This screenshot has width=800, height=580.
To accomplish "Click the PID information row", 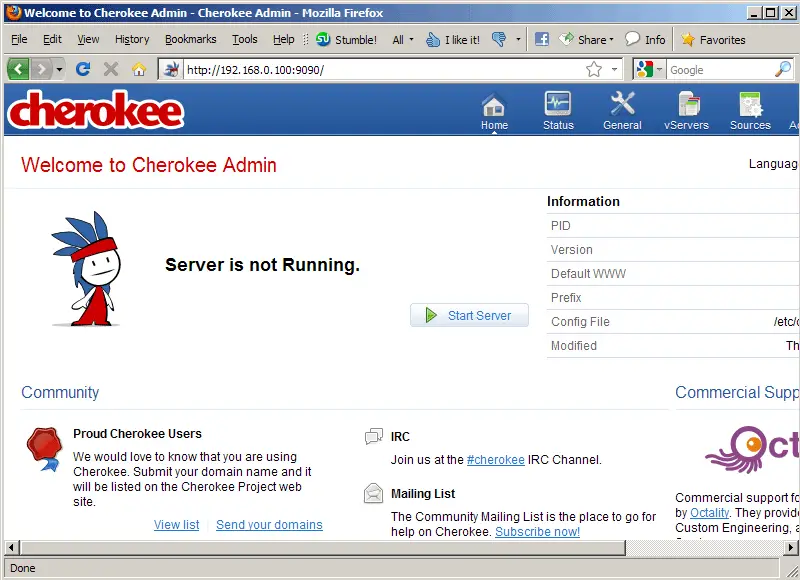I will (673, 225).
